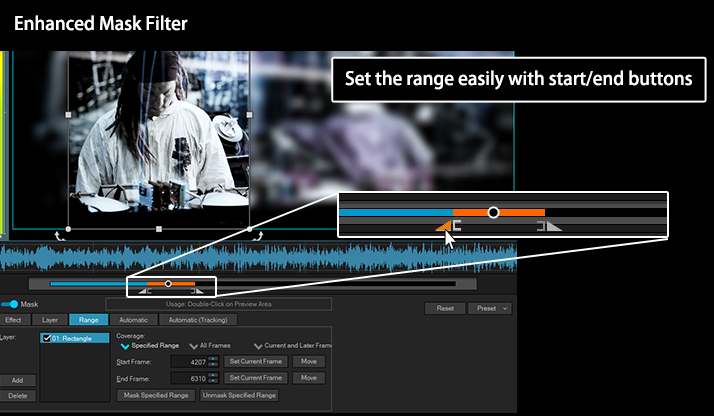
Task: Select the mask's top-left square handle
Action: (68, 115)
